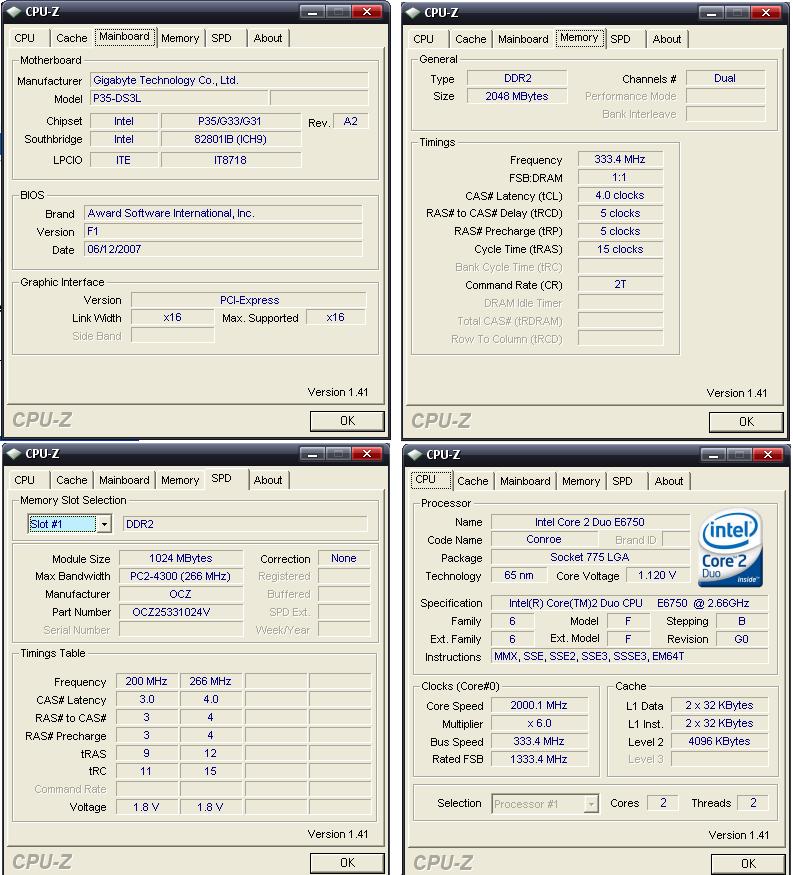
Task: Open the Slot #1 memory slot dropdown
Action: pos(104,524)
